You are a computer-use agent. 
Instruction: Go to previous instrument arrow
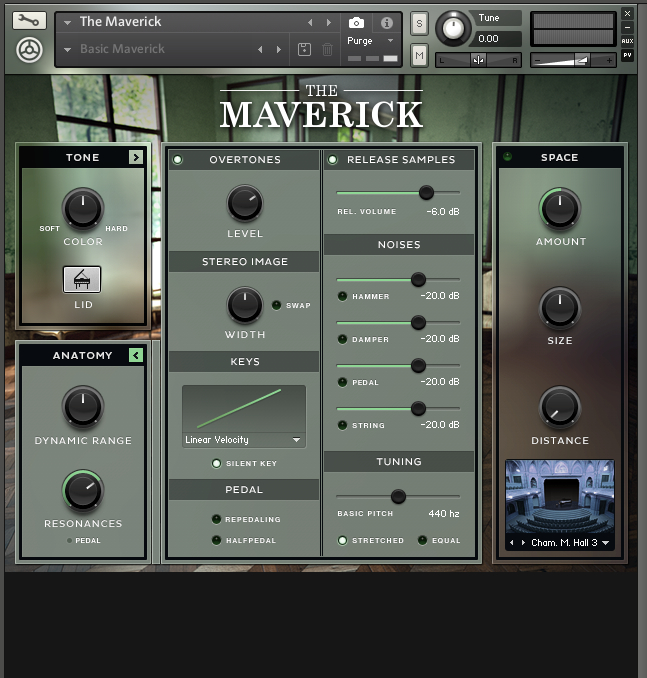pos(310,22)
